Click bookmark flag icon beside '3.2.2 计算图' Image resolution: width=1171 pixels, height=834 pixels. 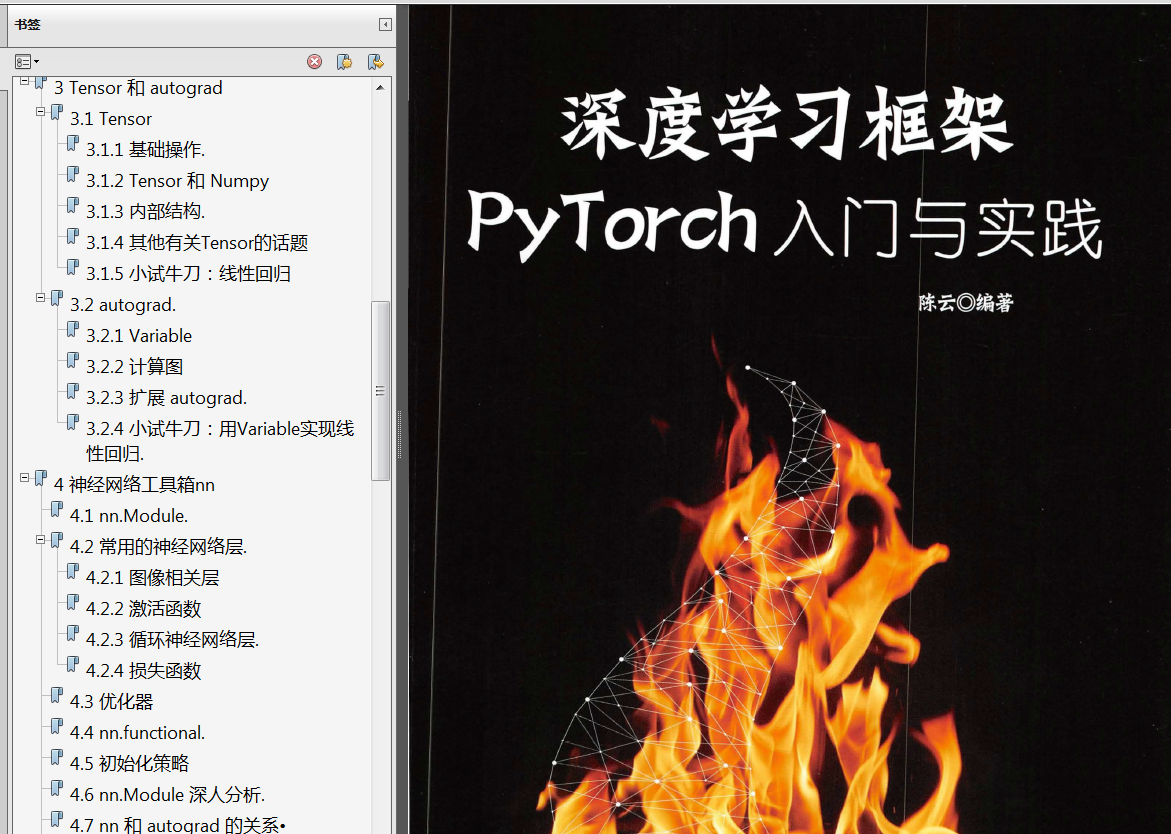click(x=72, y=361)
